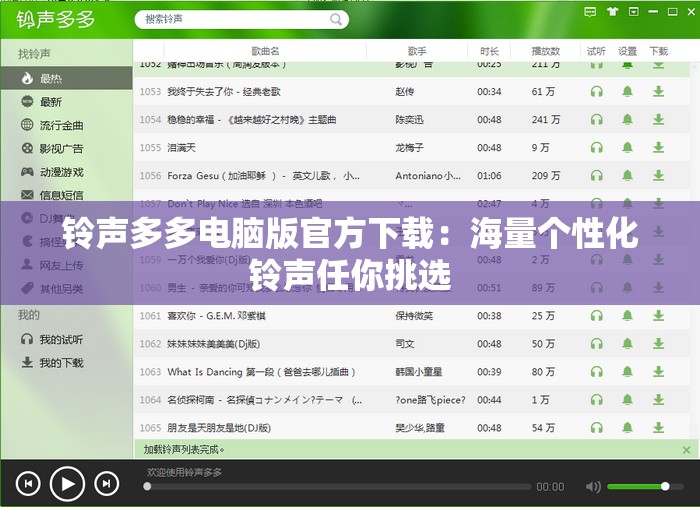Set song 1053 as ringtone via bell
Screen dimensions: 700x507
pos(627,91)
